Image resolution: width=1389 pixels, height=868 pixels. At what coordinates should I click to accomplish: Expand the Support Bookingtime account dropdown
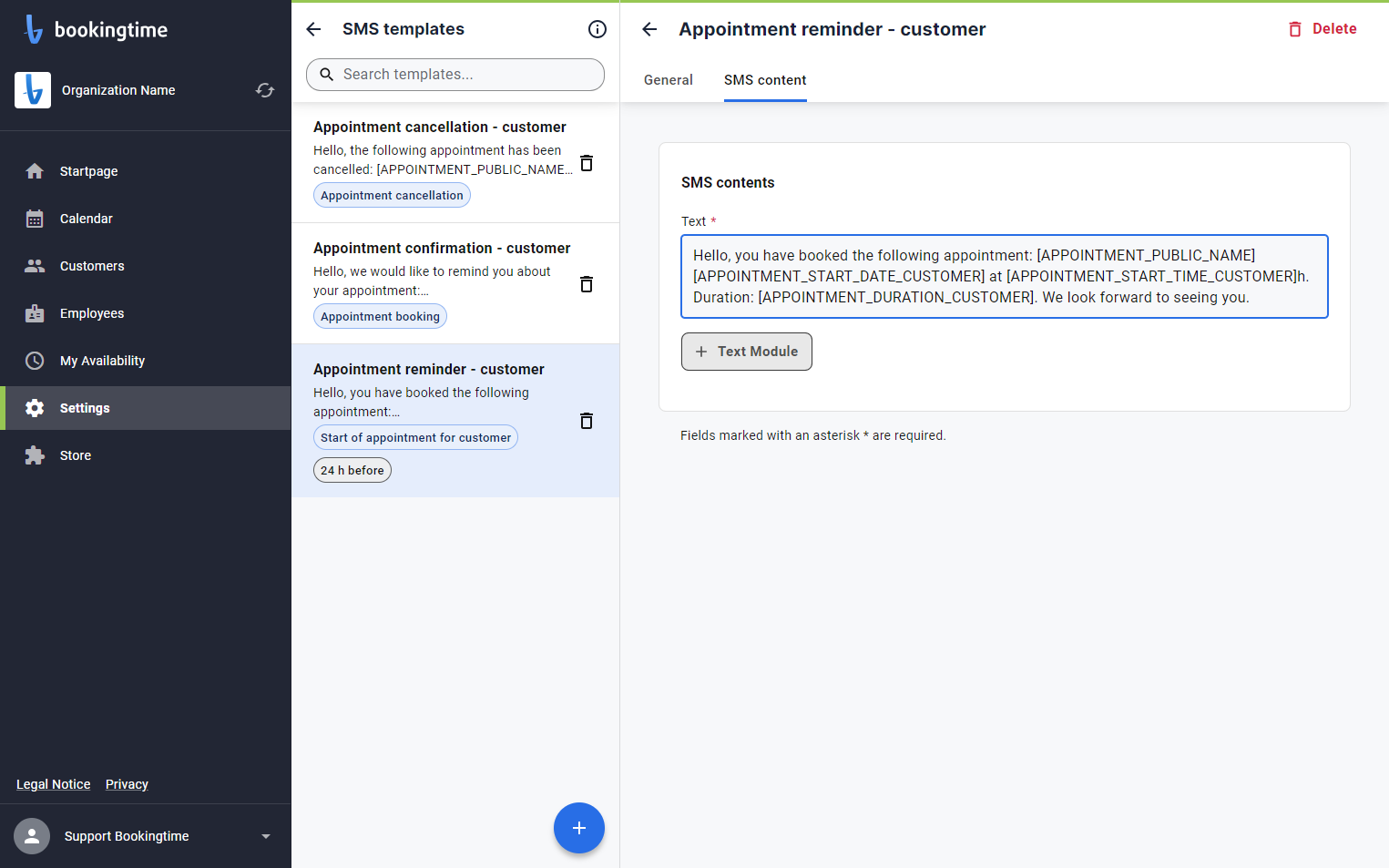(266, 836)
